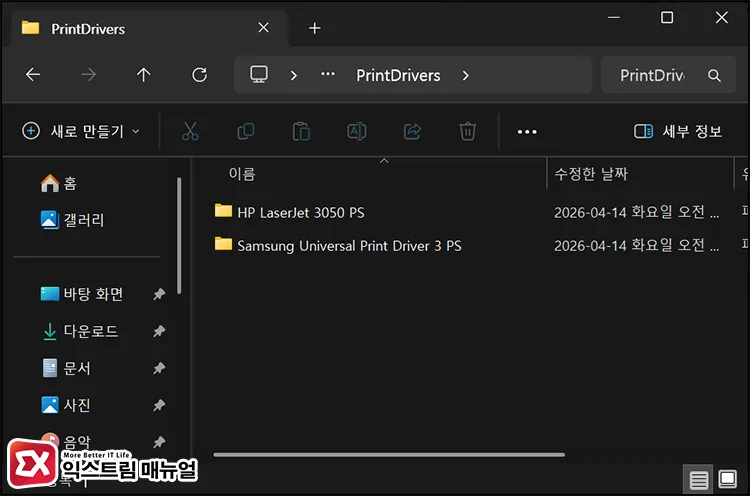Click the Rename icon in toolbar
750x496 pixels.
[357, 131]
